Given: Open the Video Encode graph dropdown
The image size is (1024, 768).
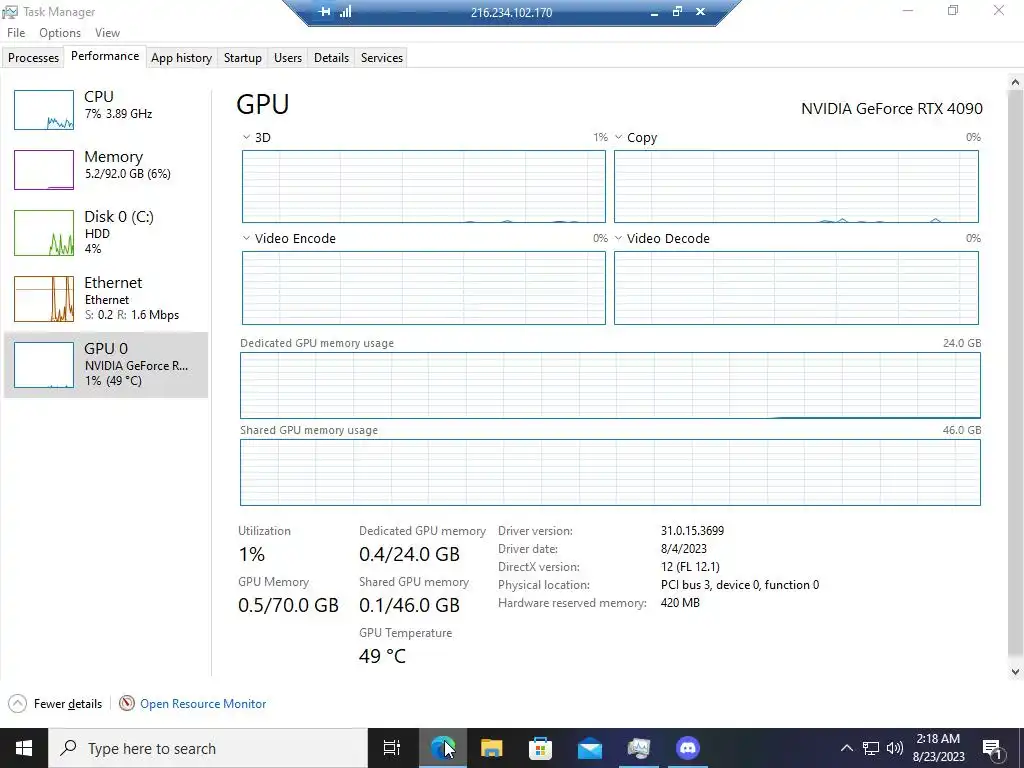Looking at the screenshot, I should point(246,238).
